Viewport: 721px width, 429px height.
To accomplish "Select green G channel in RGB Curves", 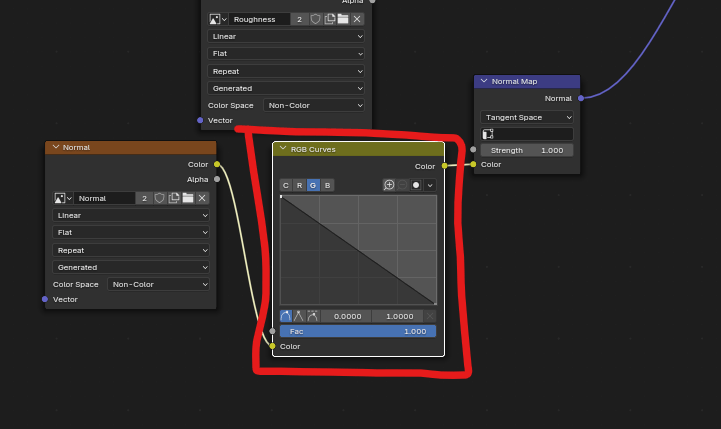I will (x=313, y=185).
